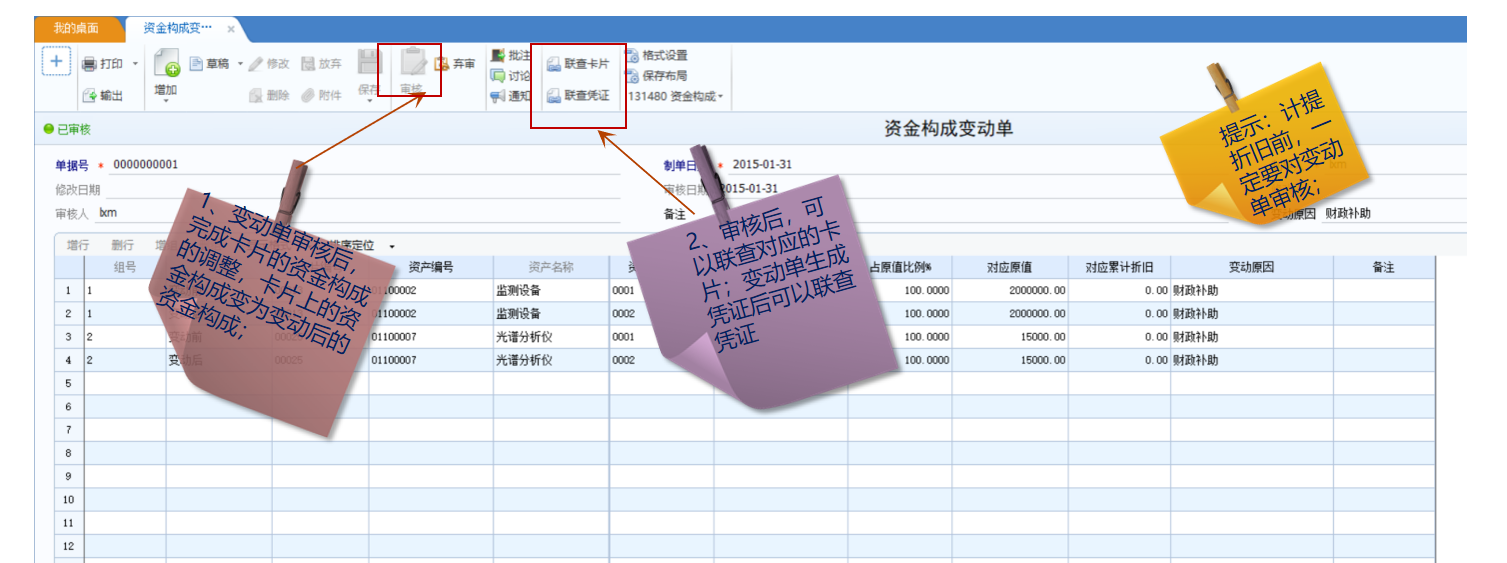Click the 讨论 discussion button
Image resolution: width=1507 pixels, height=563 pixels.
[510, 76]
